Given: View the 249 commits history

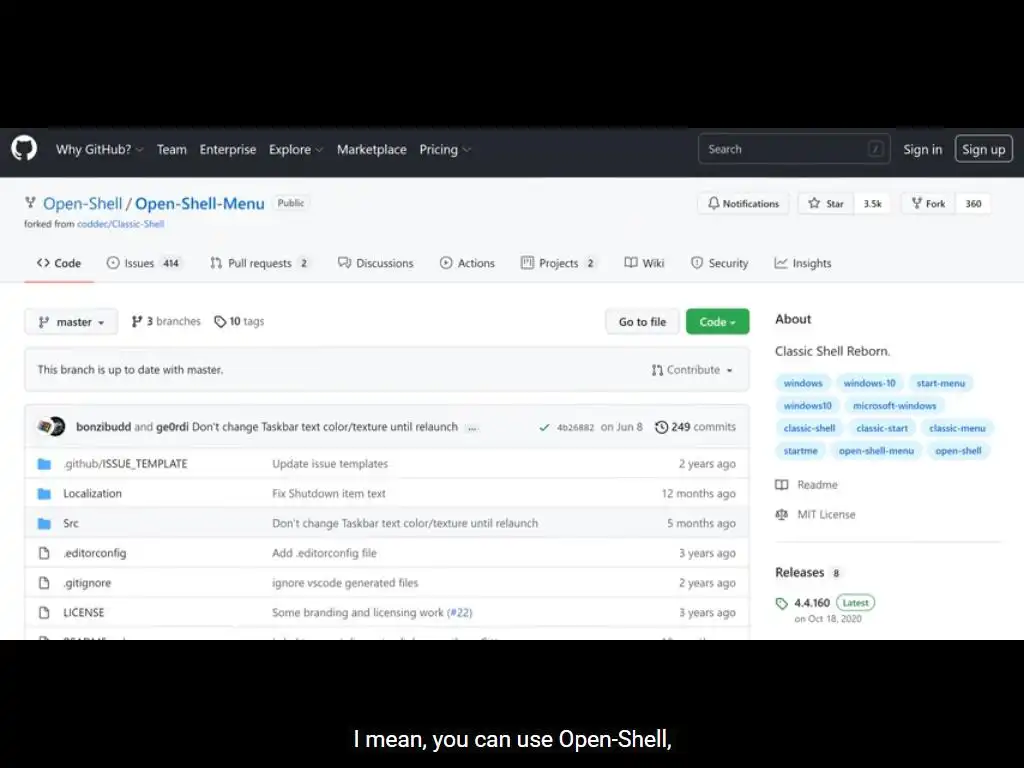Looking at the screenshot, I should tap(696, 427).
